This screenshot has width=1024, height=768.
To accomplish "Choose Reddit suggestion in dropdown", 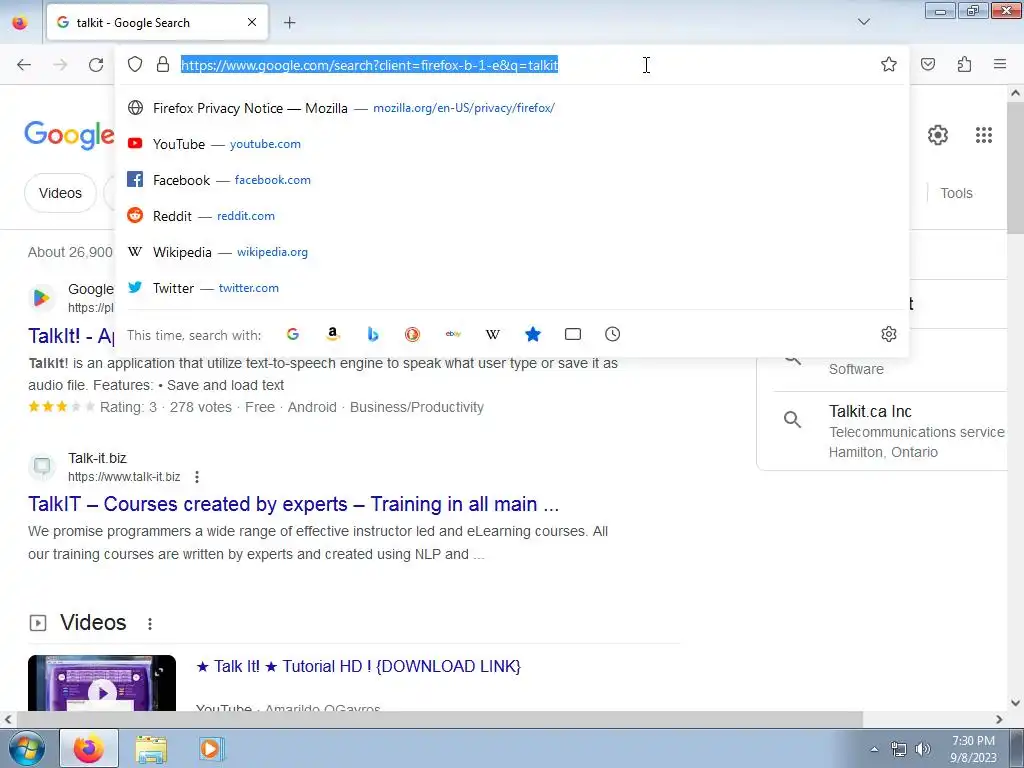I will (512, 216).
